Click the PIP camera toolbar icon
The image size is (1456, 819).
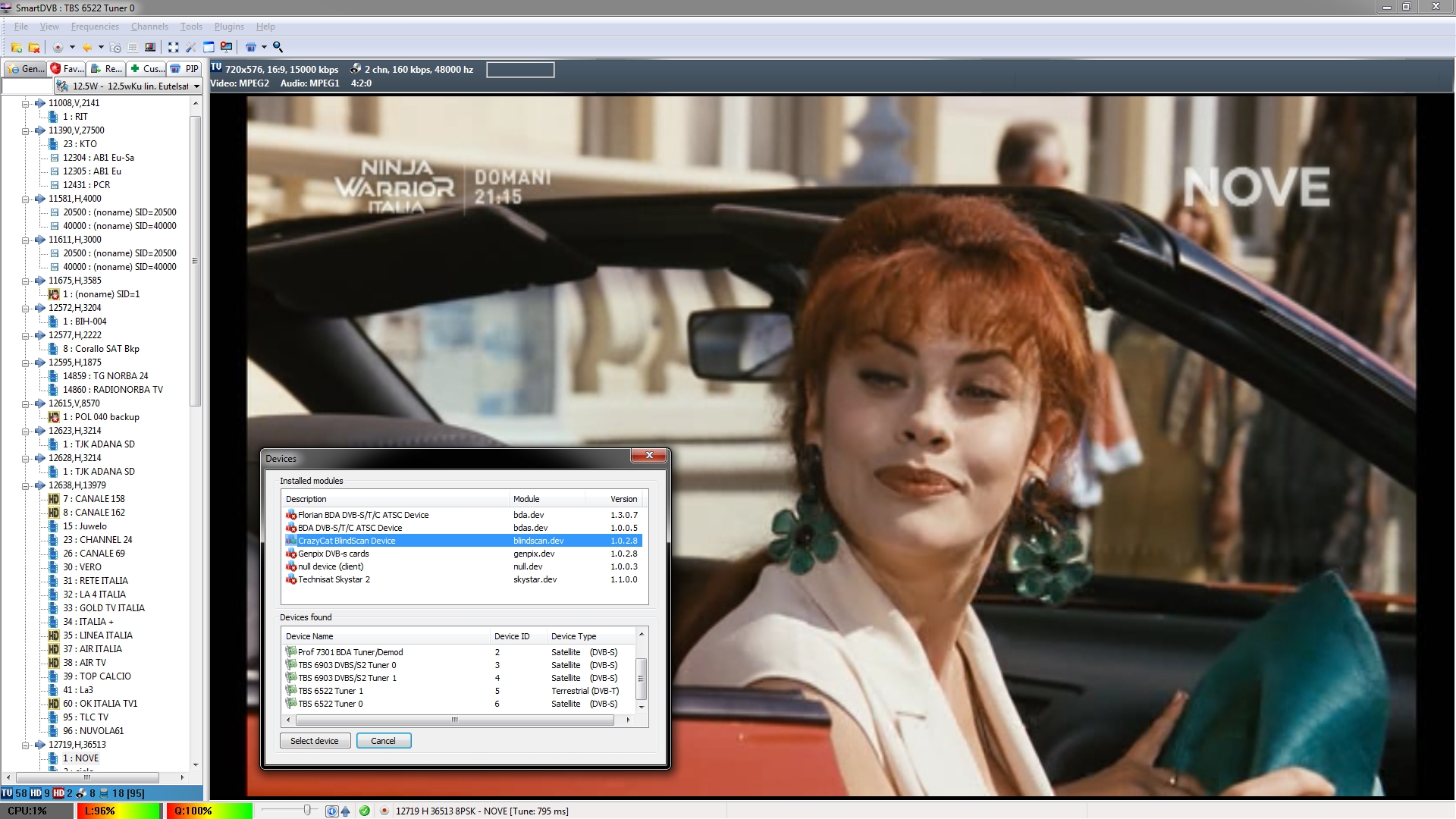251,47
